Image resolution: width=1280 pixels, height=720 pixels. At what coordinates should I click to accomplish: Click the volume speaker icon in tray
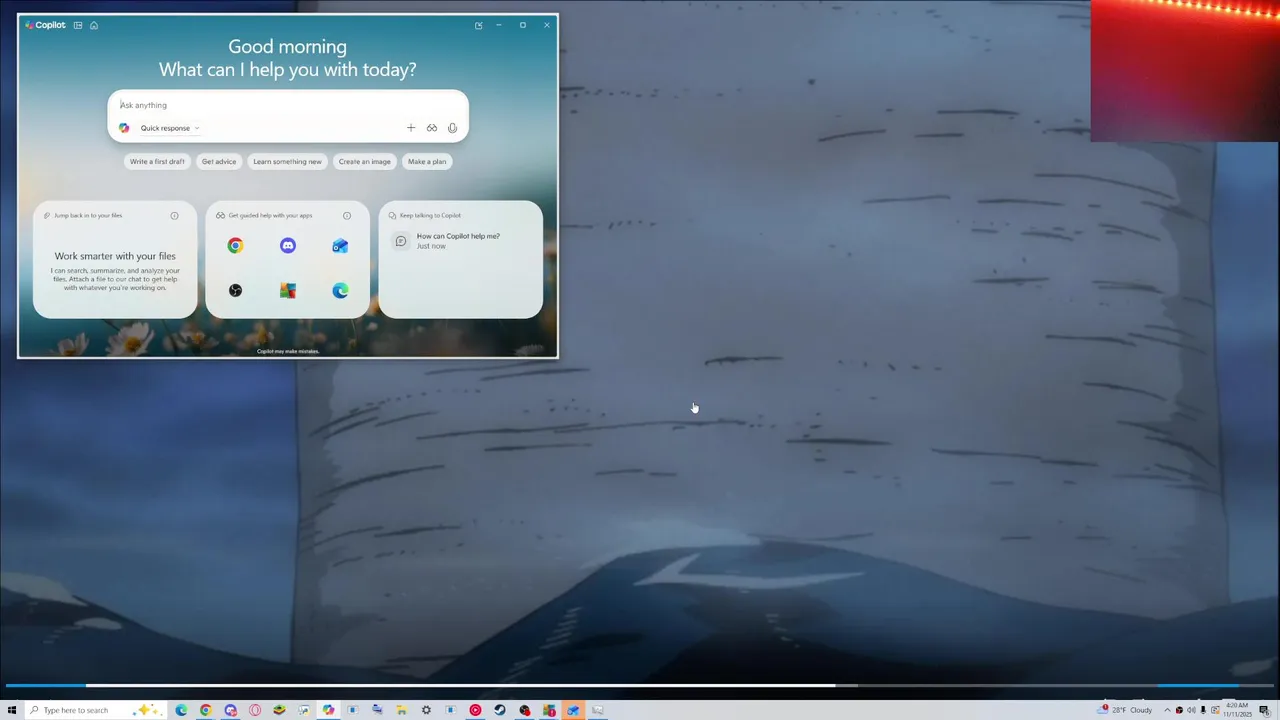(x=1191, y=710)
